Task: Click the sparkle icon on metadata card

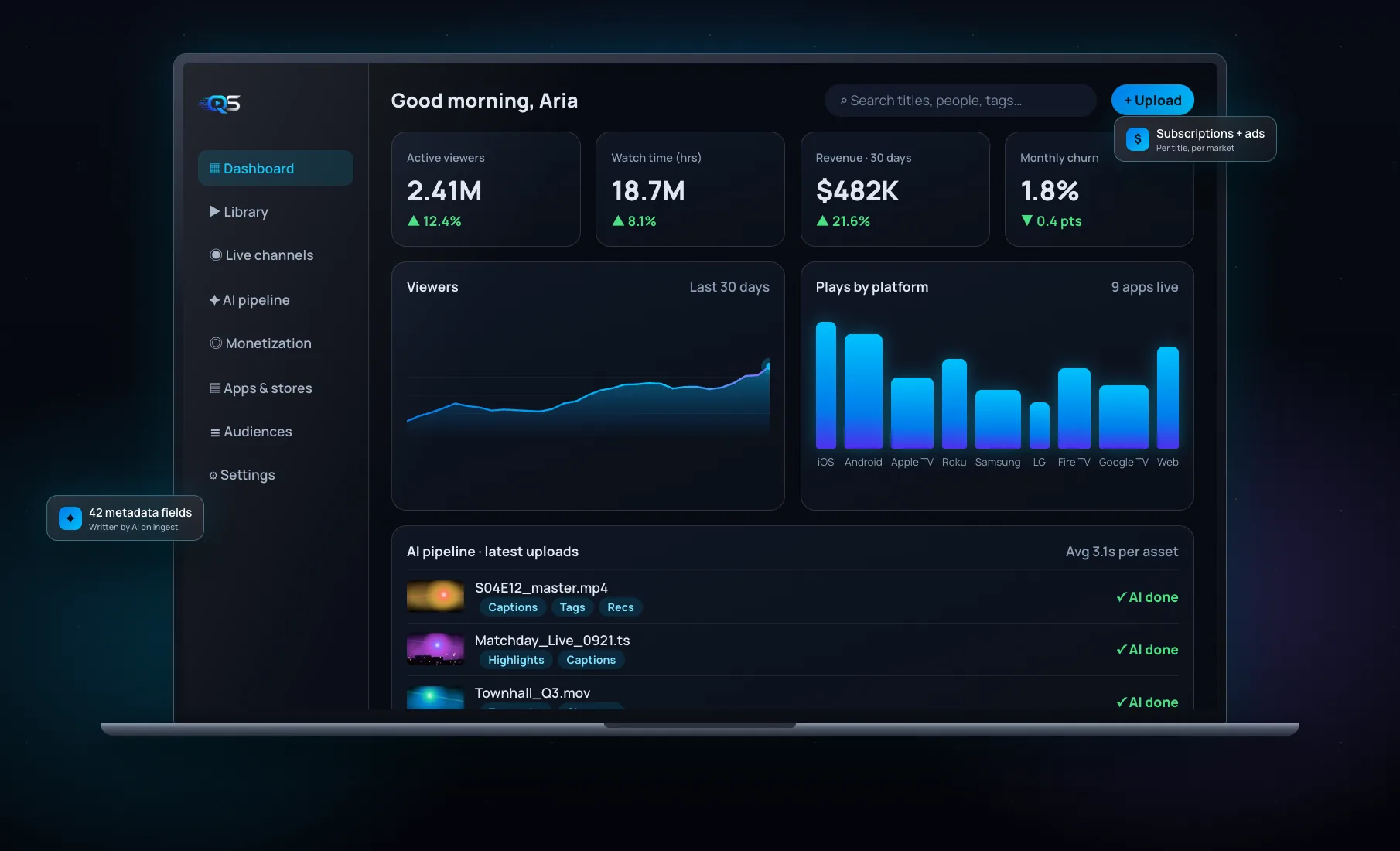Action: [70, 518]
